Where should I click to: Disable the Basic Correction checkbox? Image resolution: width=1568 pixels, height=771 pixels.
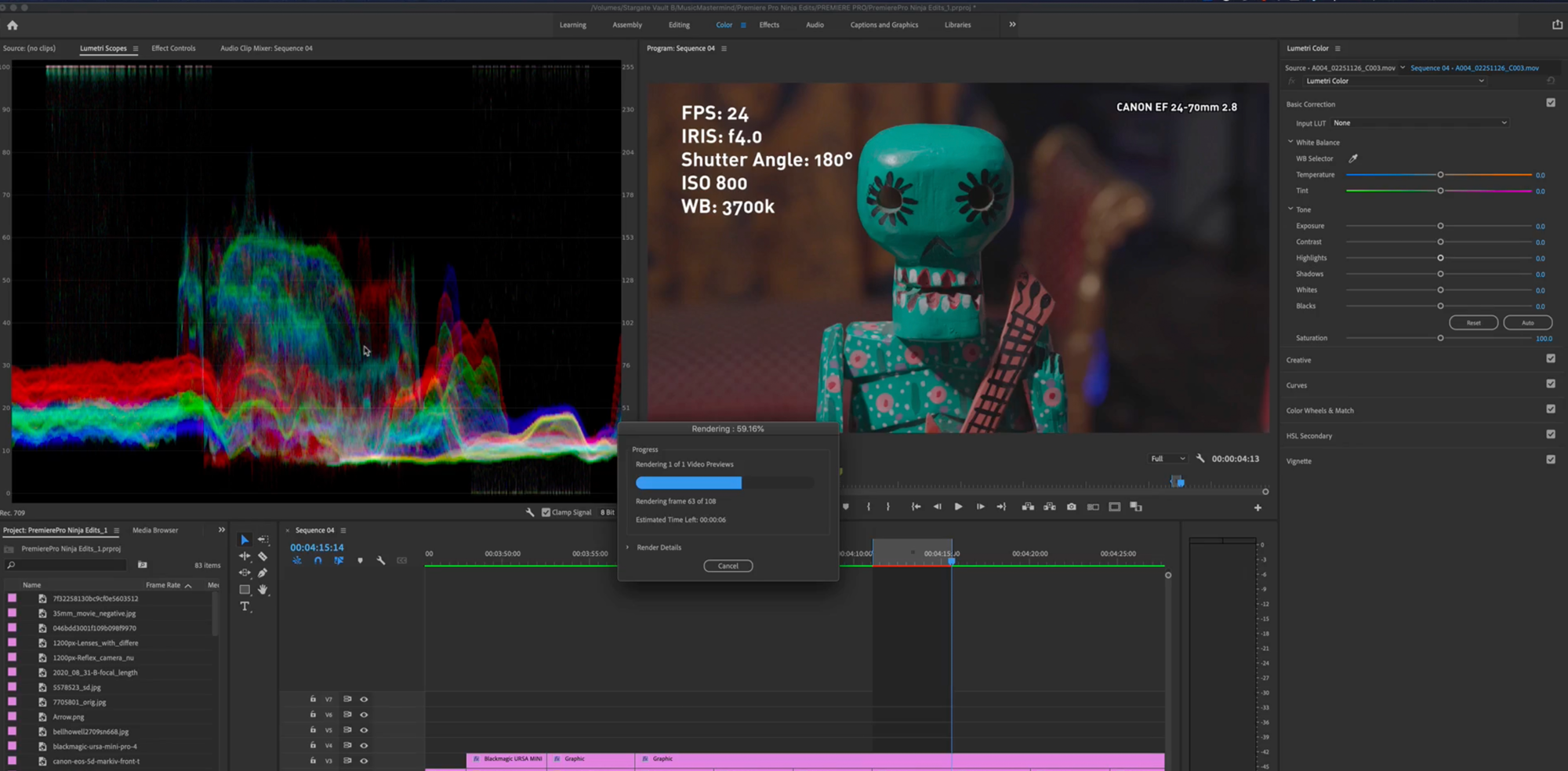click(x=1551, y=103)
